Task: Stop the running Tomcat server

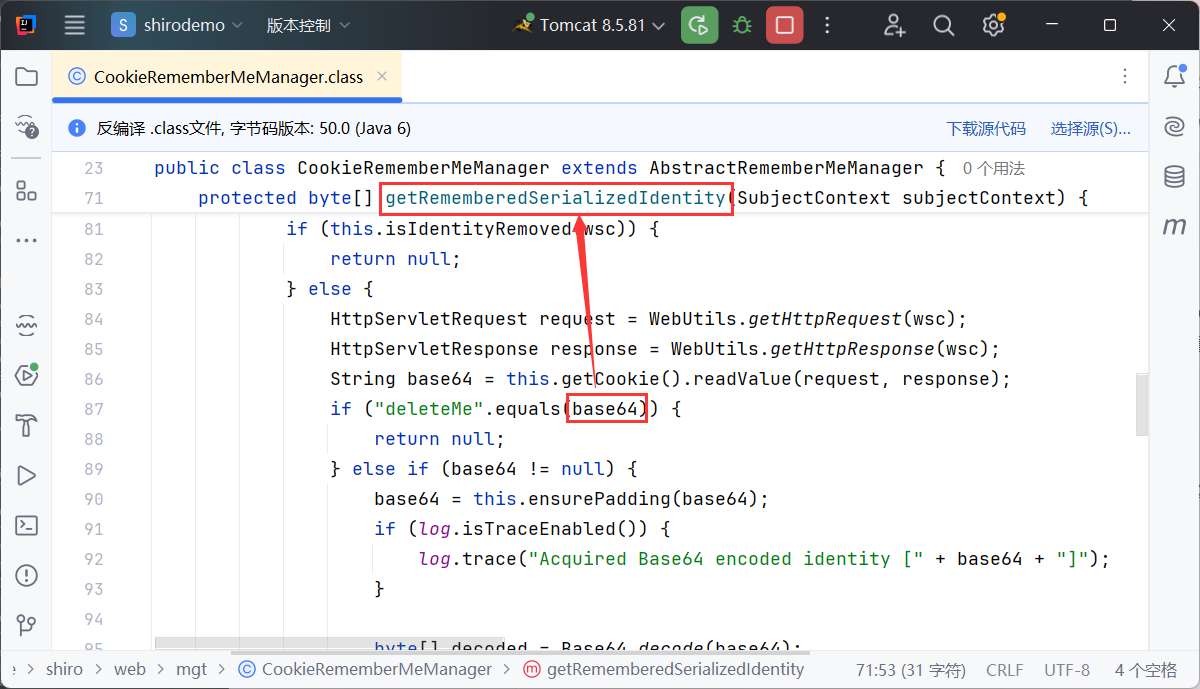Action: point(785,25)
